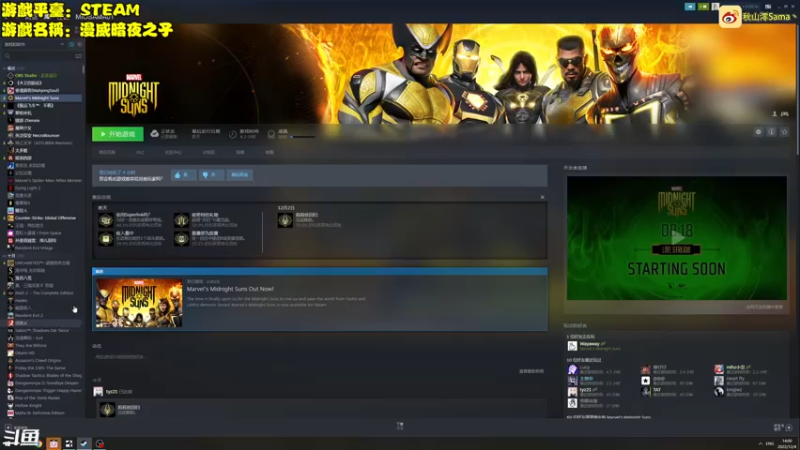Click add a game plus icon
800x450 pixels.
click(8, 427)
